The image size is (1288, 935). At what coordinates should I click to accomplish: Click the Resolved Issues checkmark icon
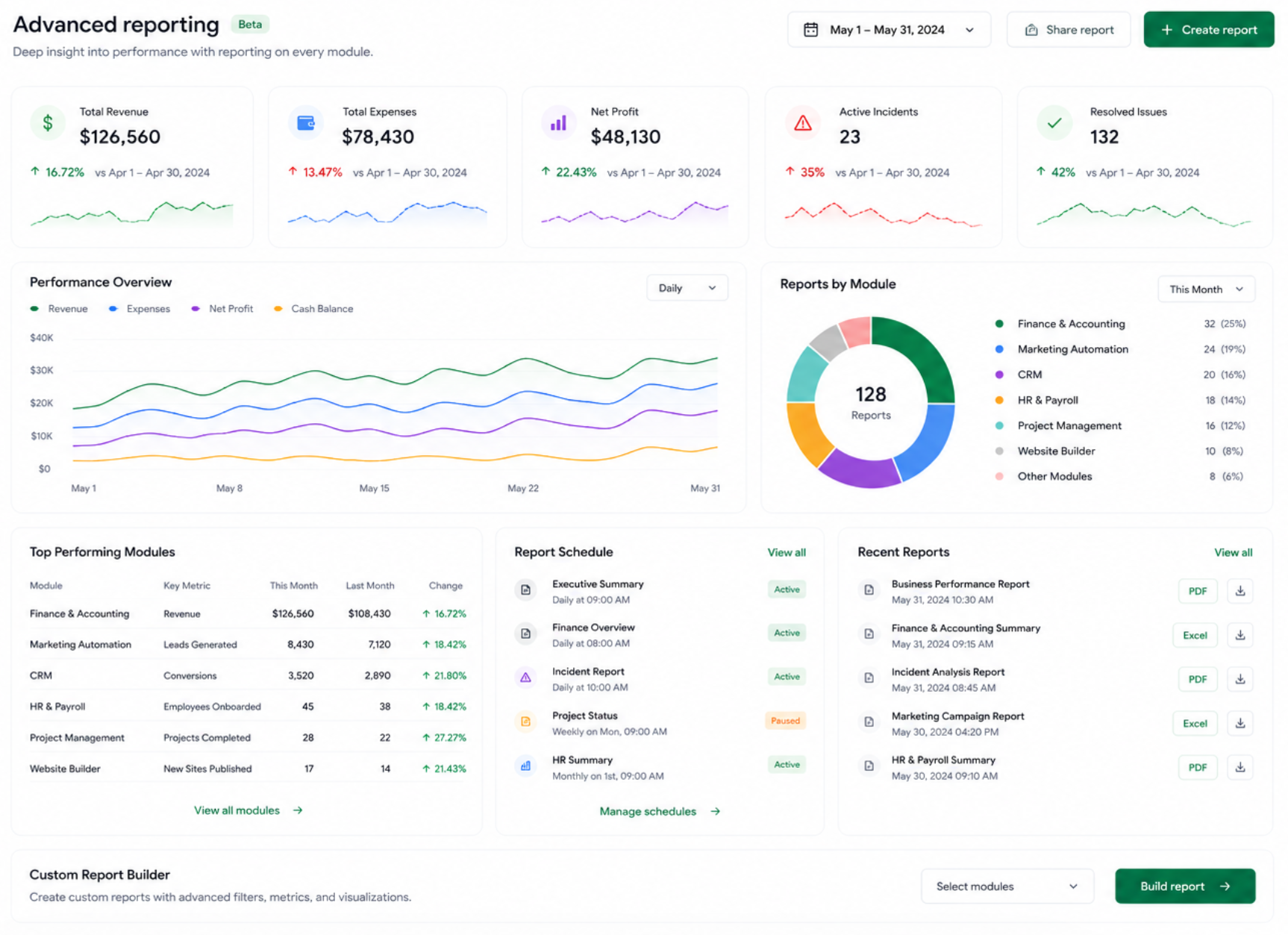coord(1054,123)
